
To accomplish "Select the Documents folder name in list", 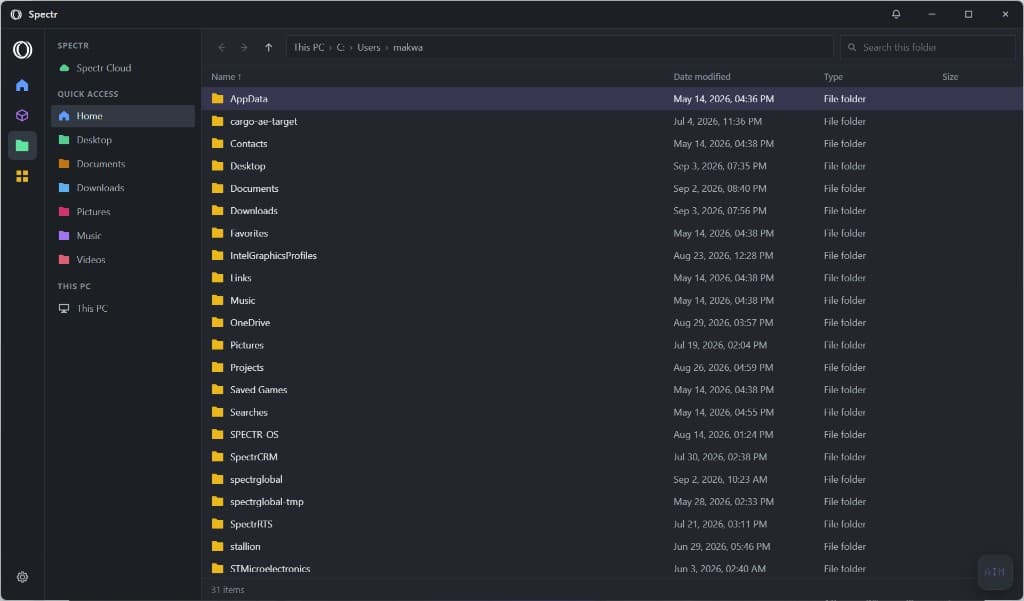I will (x=254, y=189).
